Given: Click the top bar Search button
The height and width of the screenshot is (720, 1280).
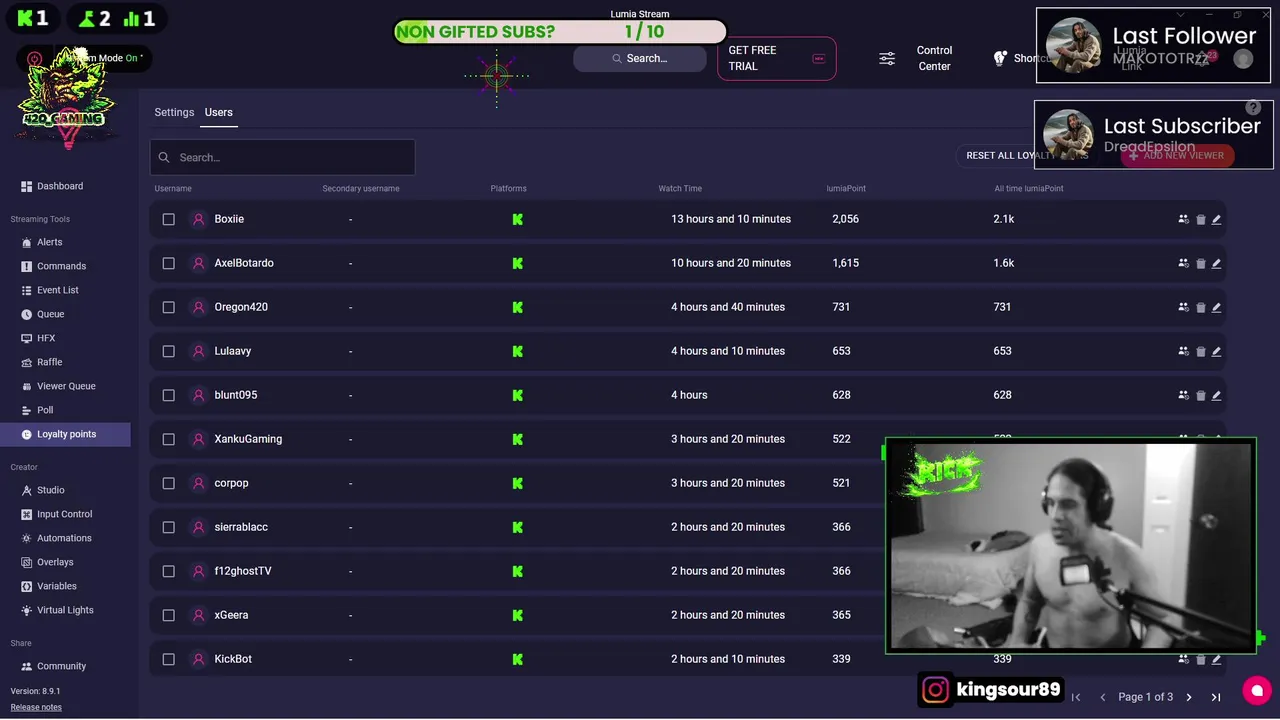Looking at the screenshot, I should (x=640, y=58).
